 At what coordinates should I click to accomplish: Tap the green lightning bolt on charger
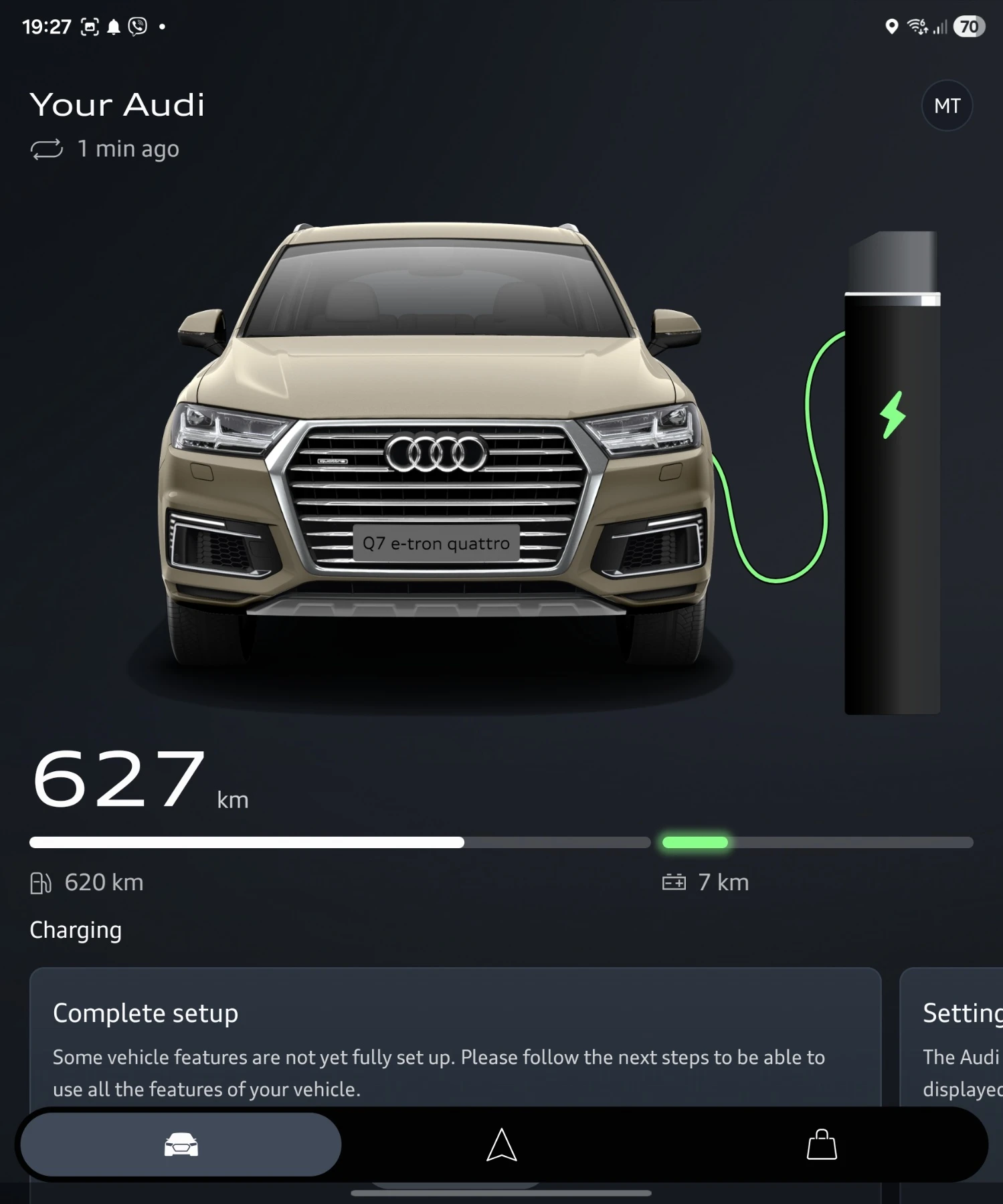[893, 415]
